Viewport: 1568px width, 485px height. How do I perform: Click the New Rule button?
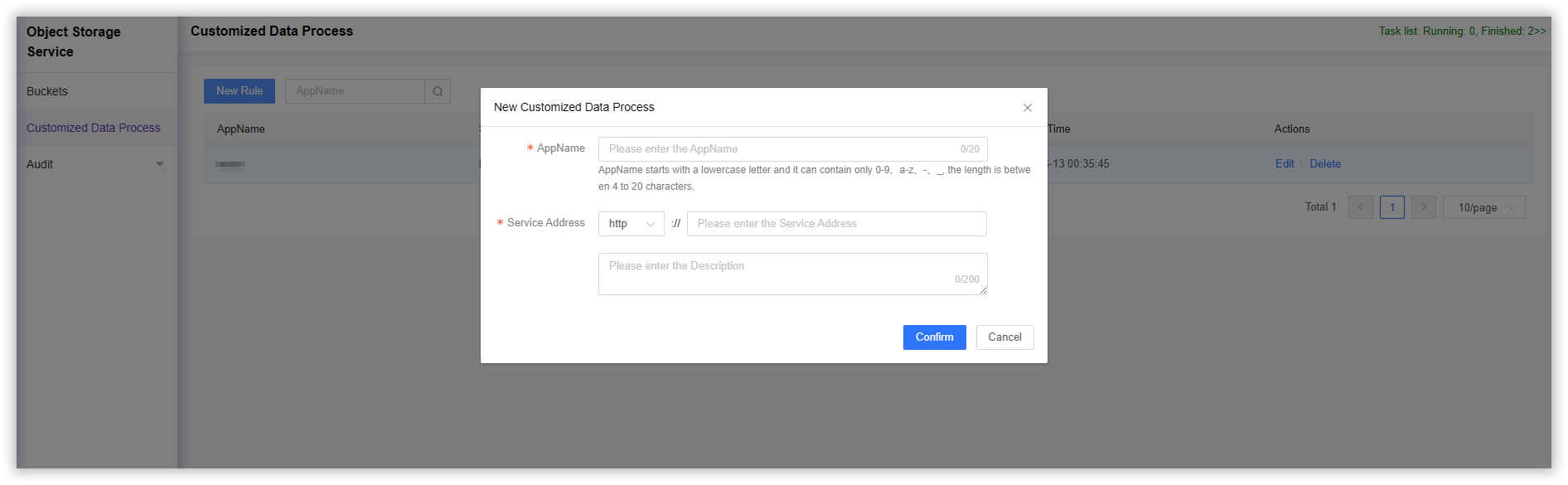click(x=240, y=91)
